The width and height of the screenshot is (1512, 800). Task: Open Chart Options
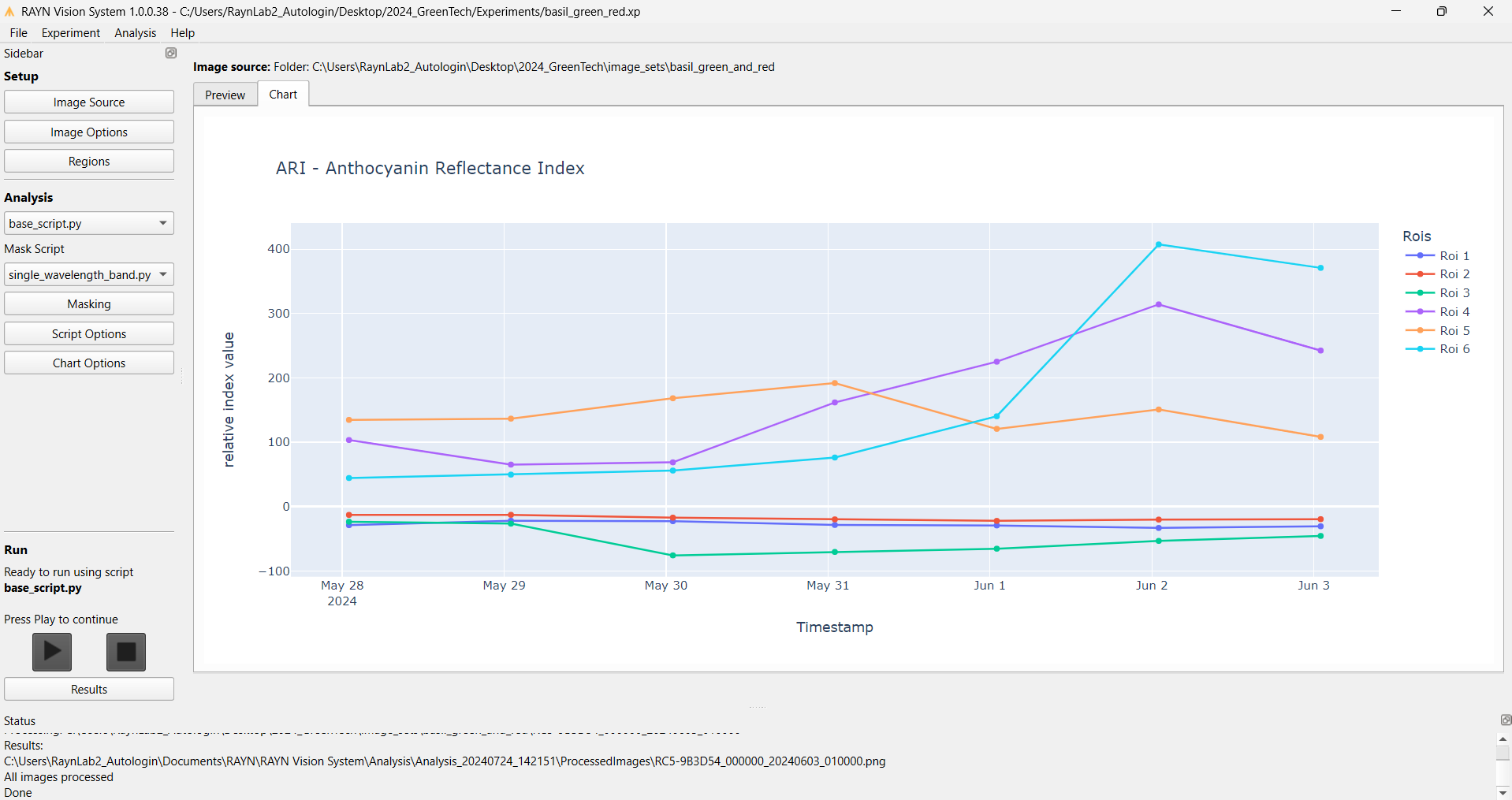(x=89, y=363)
